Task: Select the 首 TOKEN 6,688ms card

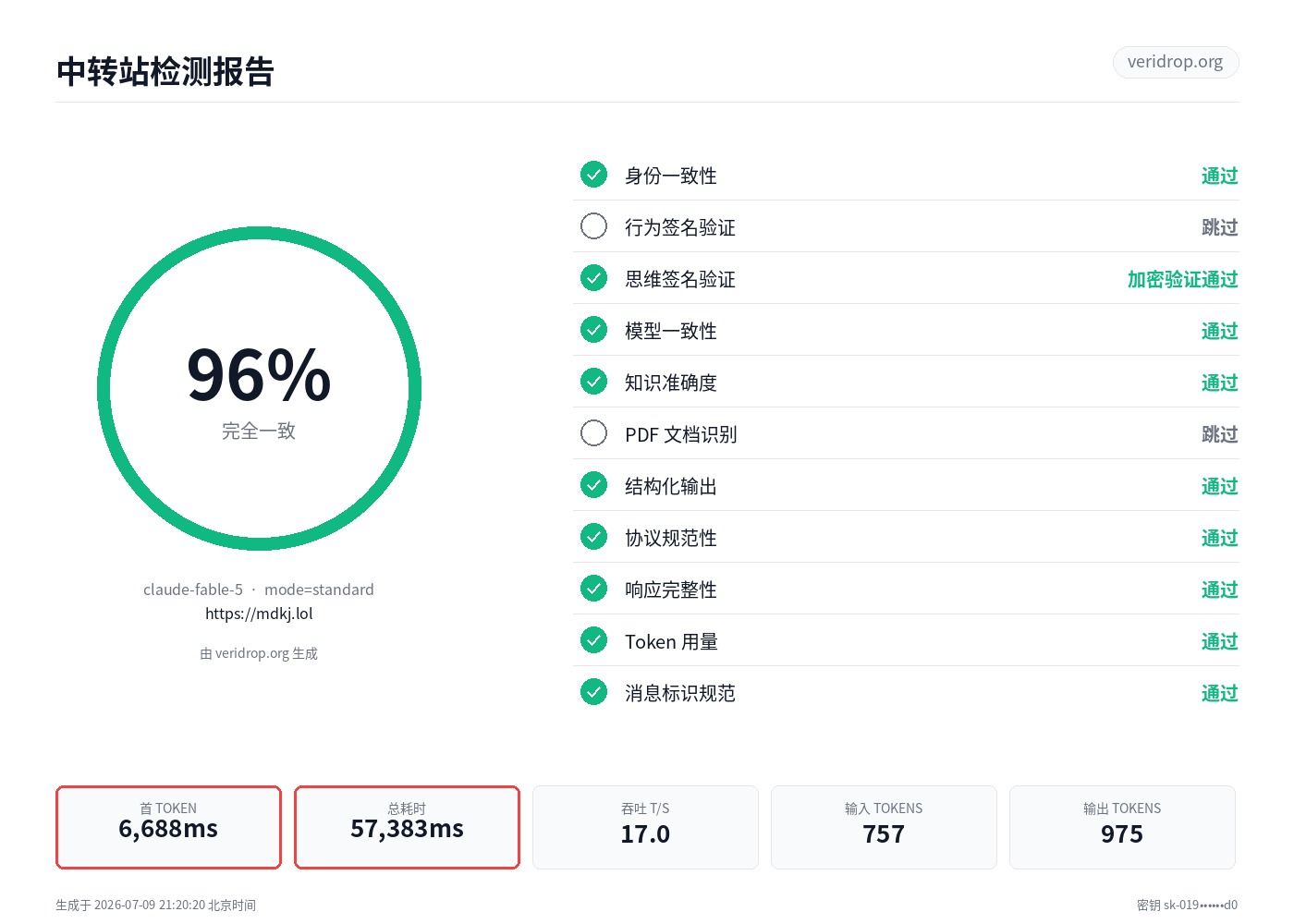Action: click(168, 827)
